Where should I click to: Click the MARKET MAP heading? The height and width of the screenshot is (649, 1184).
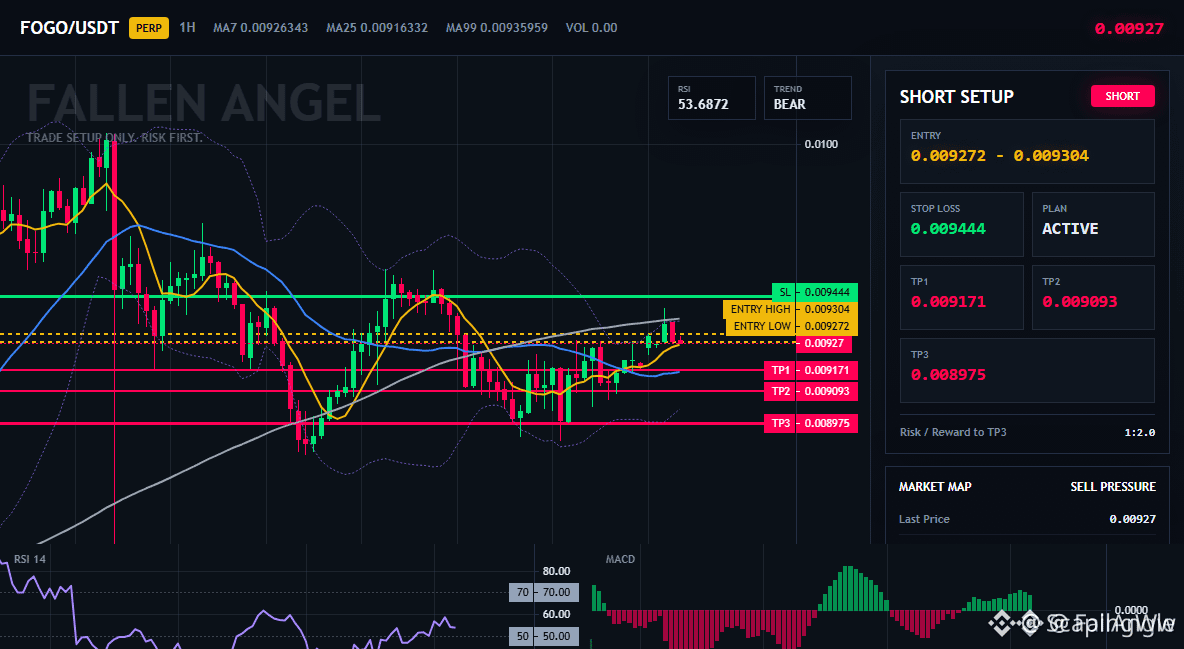pyautogui.click(x=935, y=487)
